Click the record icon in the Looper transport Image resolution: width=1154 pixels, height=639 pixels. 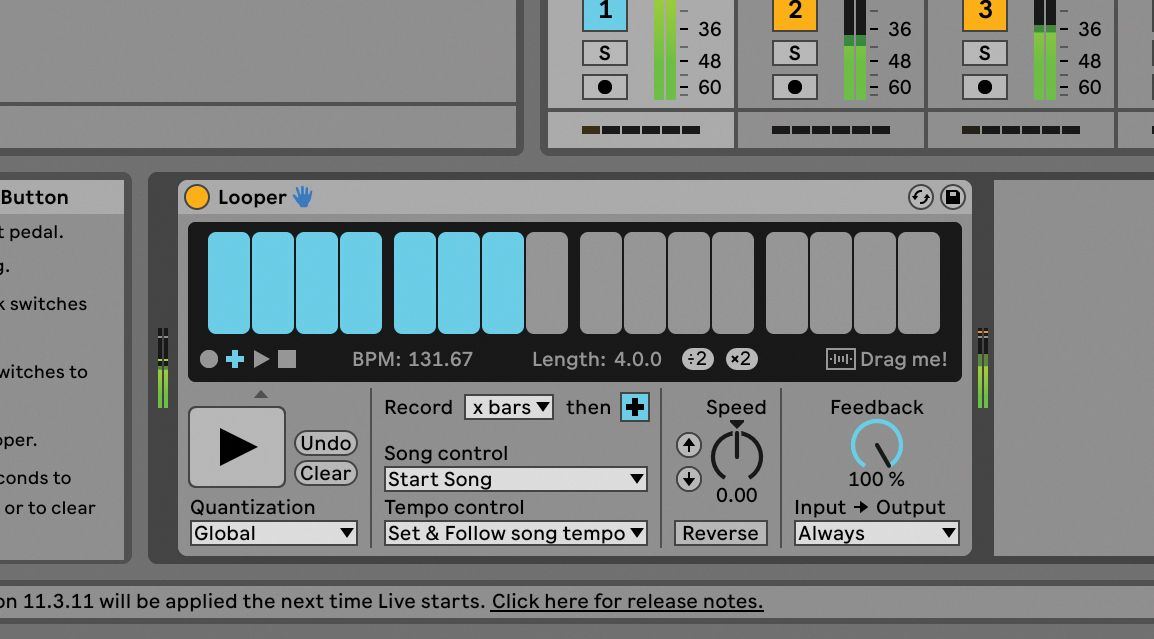click(209, 358)
